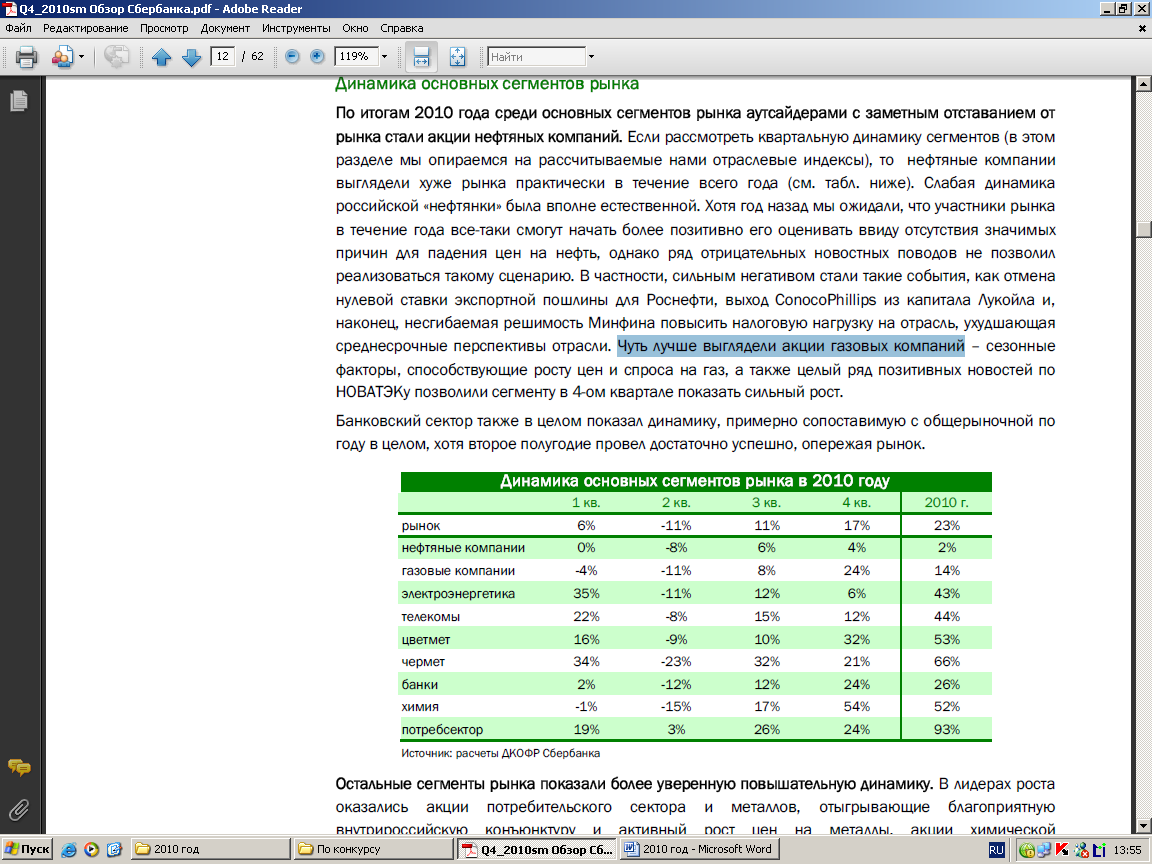Click the green security shield tray icon
Screen dimensions: 1152x864
click(1027, 850)
